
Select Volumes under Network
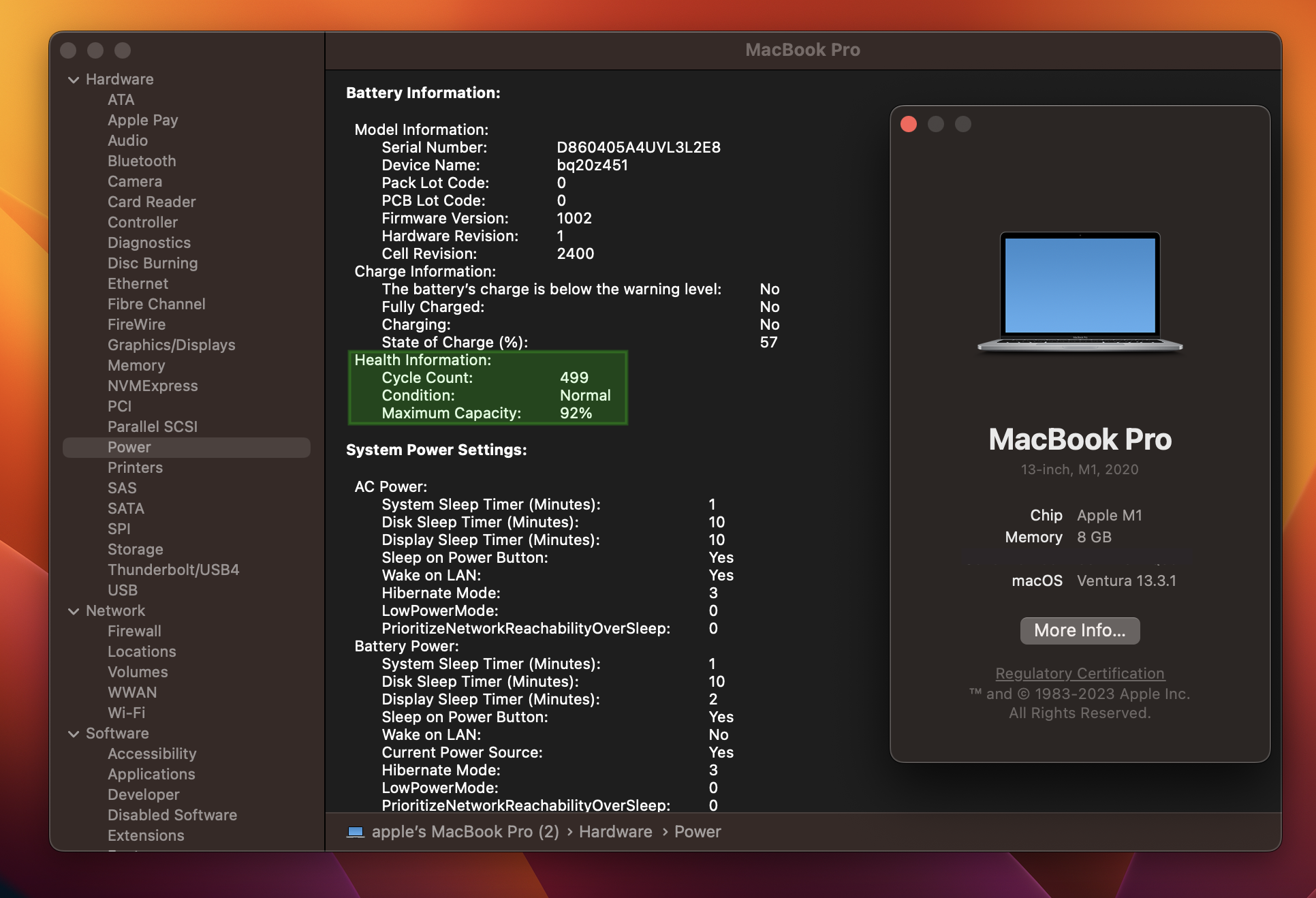tap(138, 672)
